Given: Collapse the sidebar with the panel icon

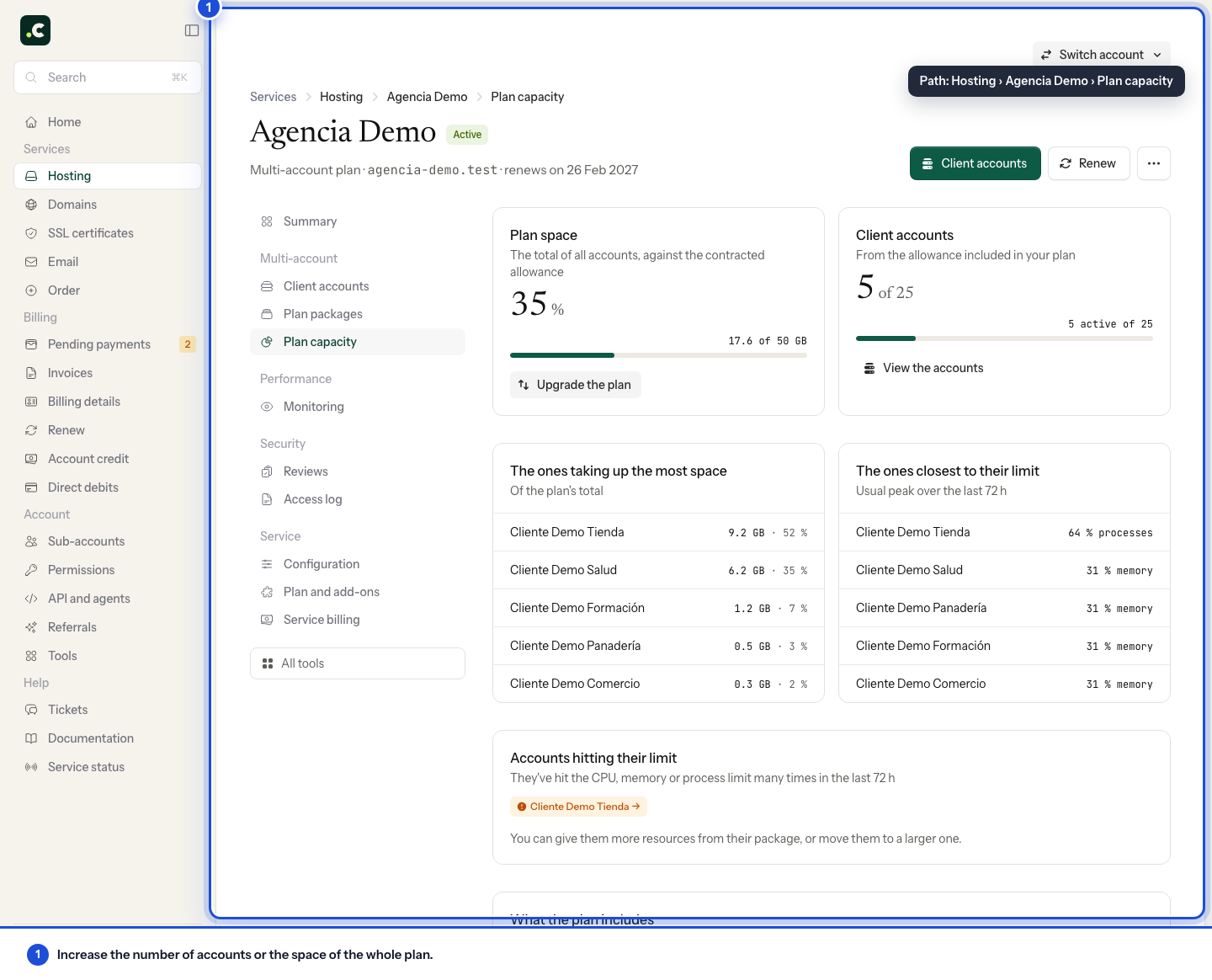Looking at the screenshot, I should 192,30.
